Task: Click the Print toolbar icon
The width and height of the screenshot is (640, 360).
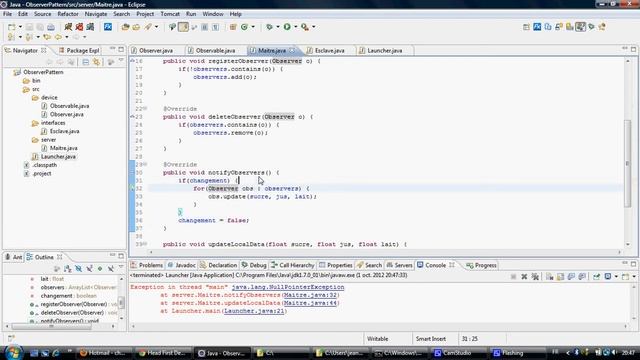Action: click(x=51, y=27)
